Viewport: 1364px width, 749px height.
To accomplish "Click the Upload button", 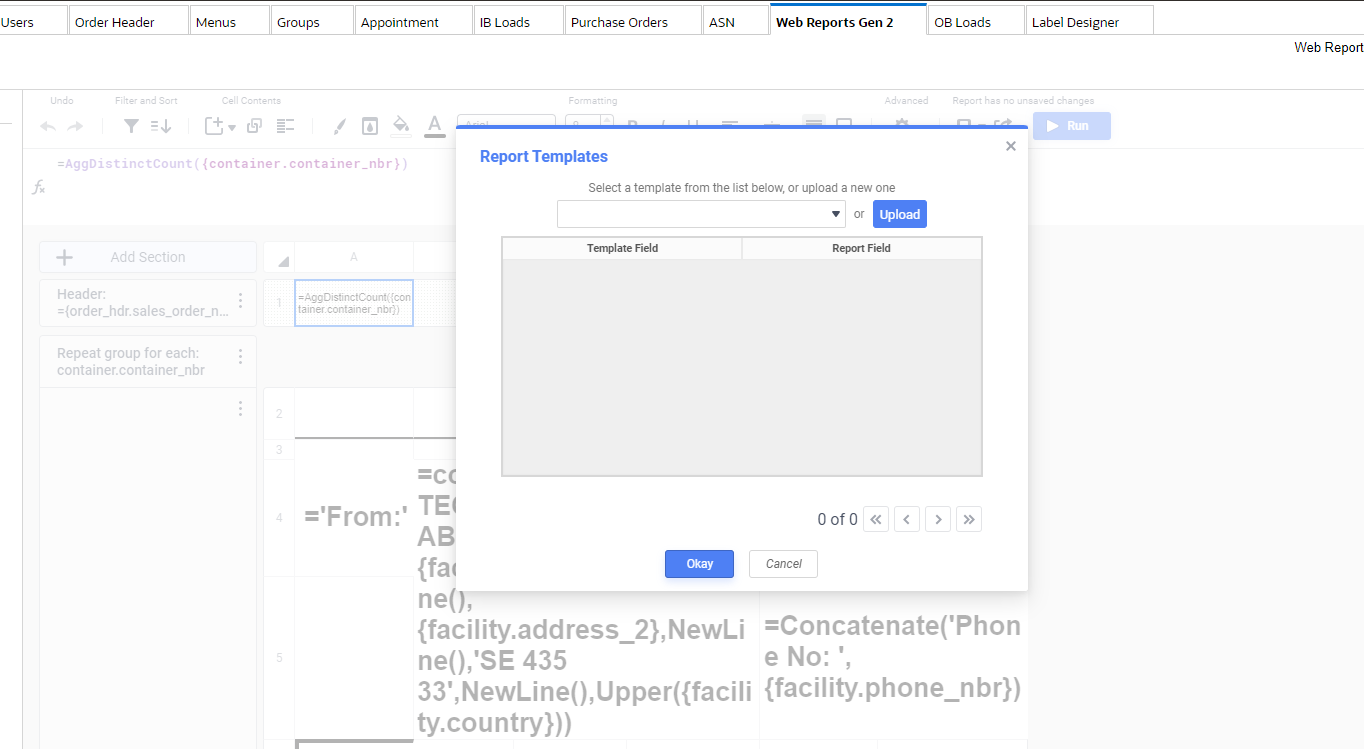I will coord(900,214).
